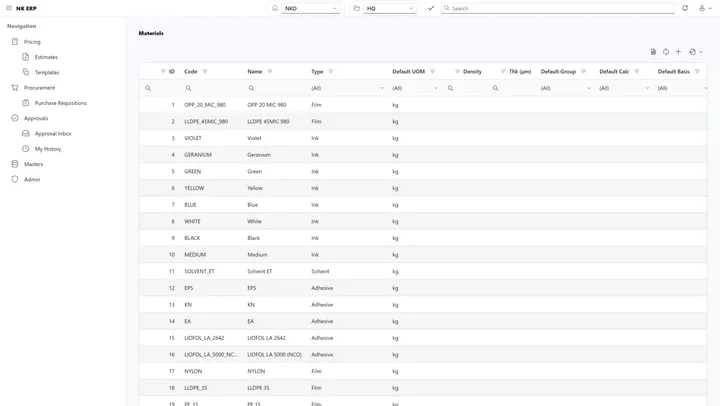Go to Approval Inbox
The image size is (720, 406).
coord(53,134)
